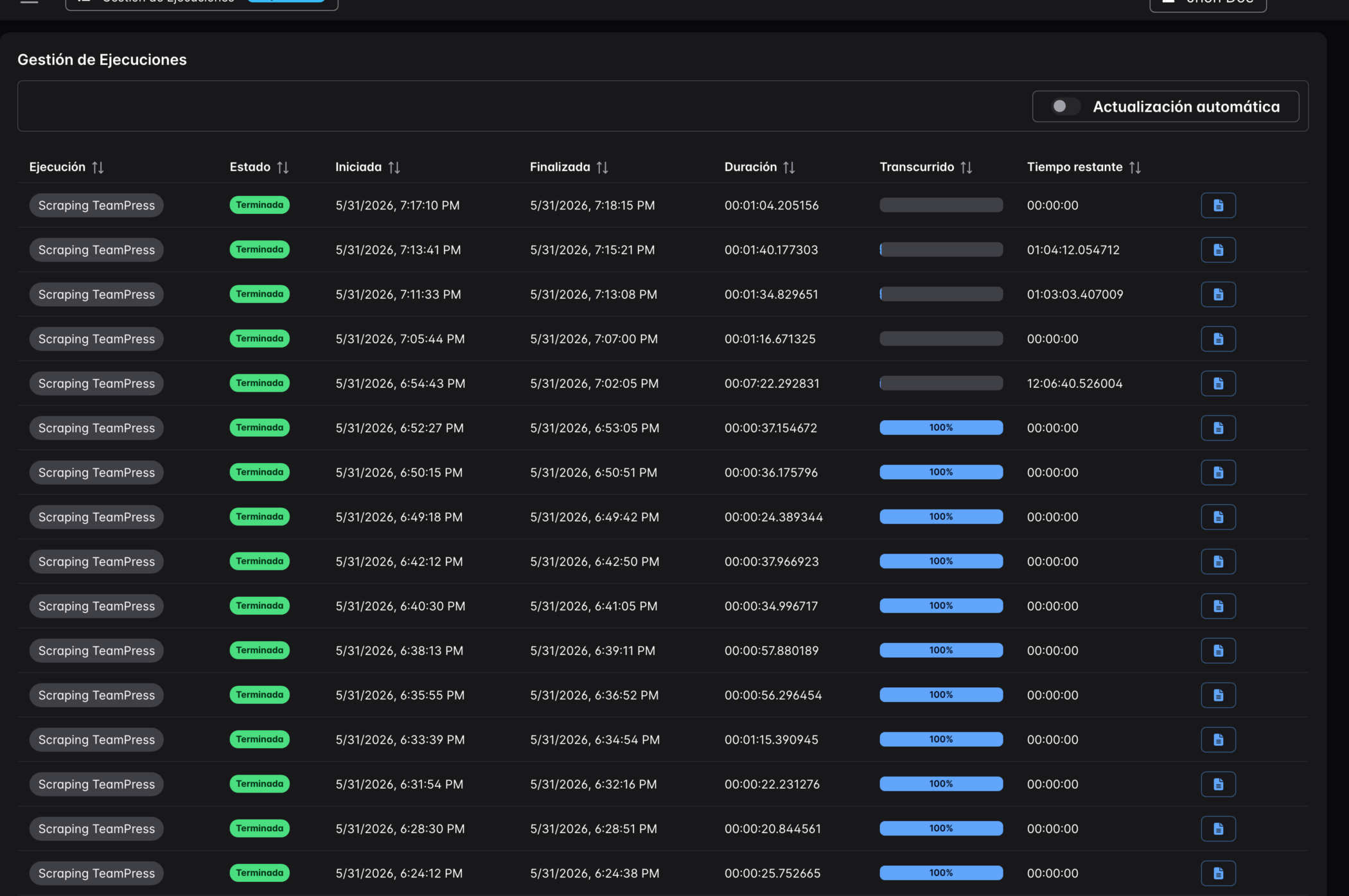Click the Finalizada column sort arrows
Viewport: 1349px width, 896px height.
(x=602, y=168)
